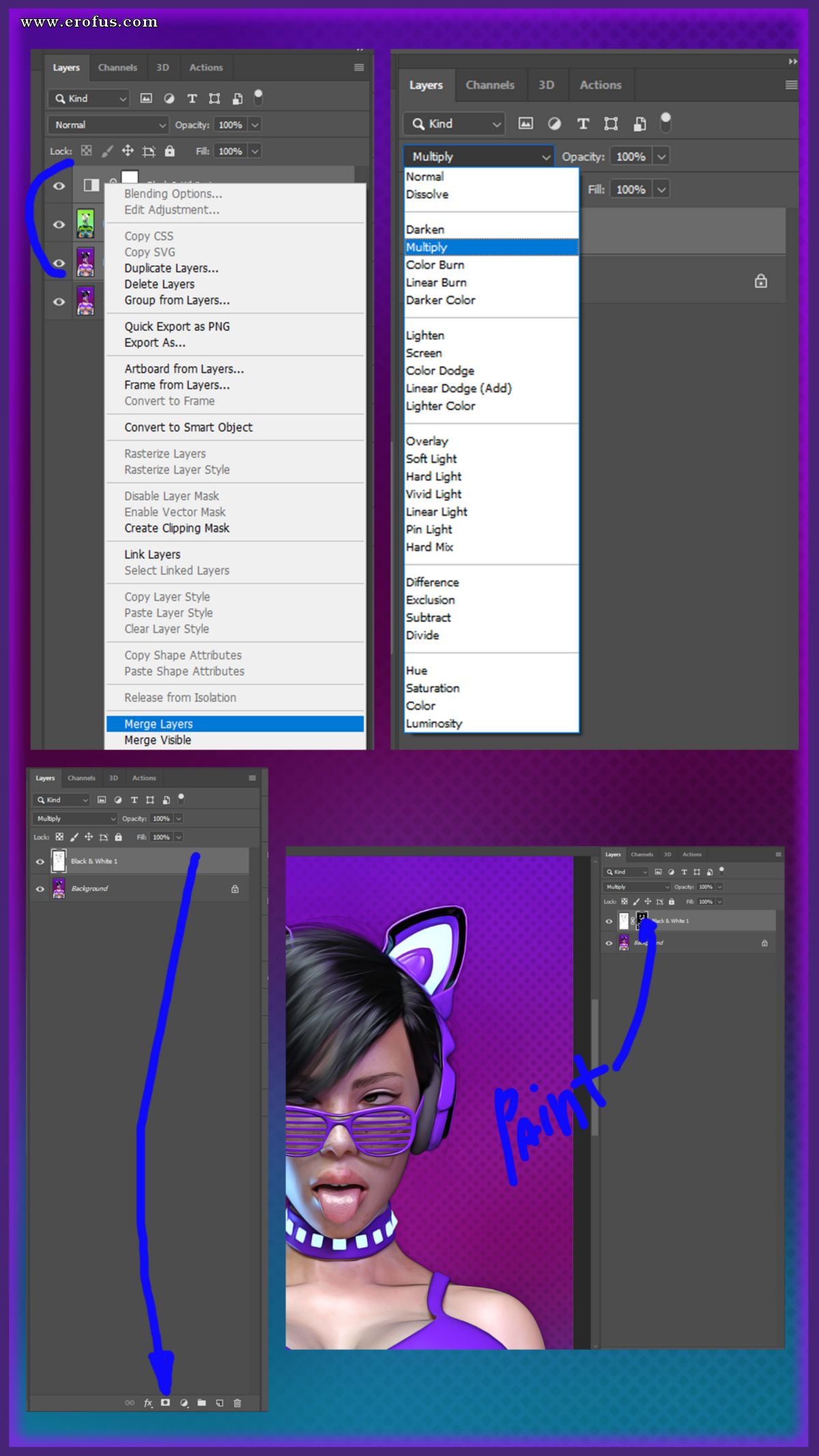Hide the layer with the green thumbnail
819x1456 pixels.
(59, 224)
